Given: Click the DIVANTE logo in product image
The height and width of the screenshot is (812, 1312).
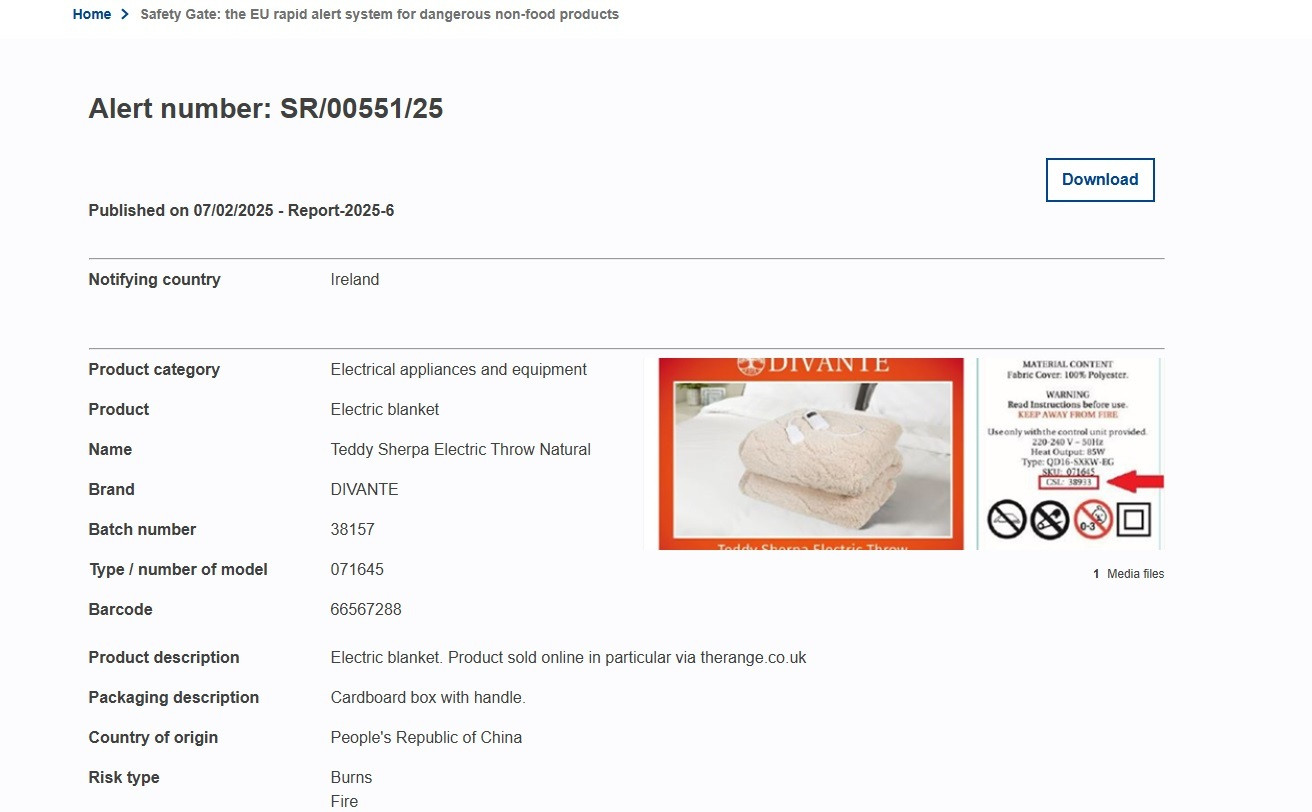Looking at the screenshot, I should coord(811,365).
